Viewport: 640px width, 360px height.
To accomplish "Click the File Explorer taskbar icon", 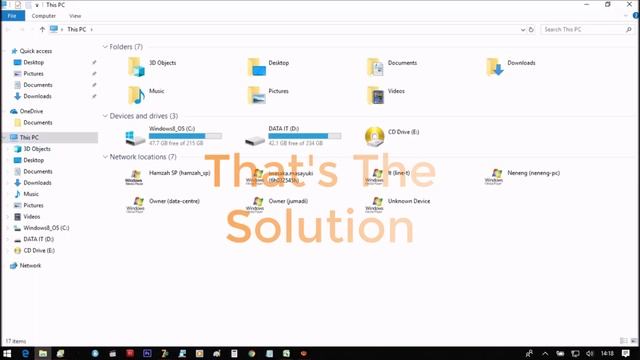I will coord(42,353).
